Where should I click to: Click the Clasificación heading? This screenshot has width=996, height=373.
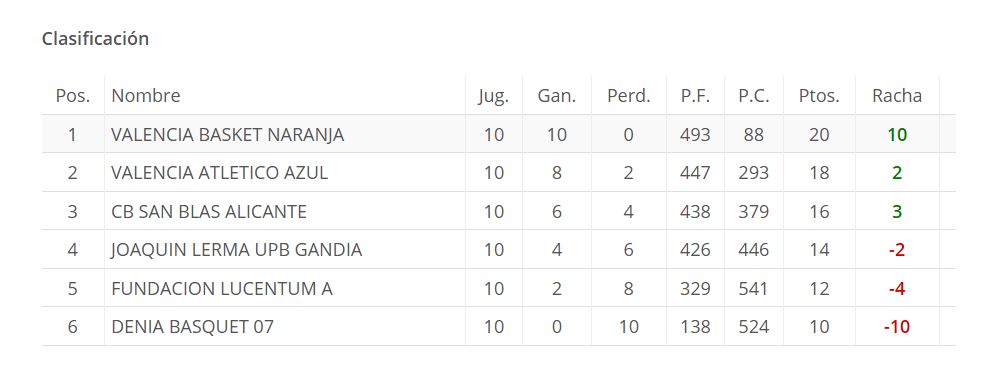tap(95, 39)
